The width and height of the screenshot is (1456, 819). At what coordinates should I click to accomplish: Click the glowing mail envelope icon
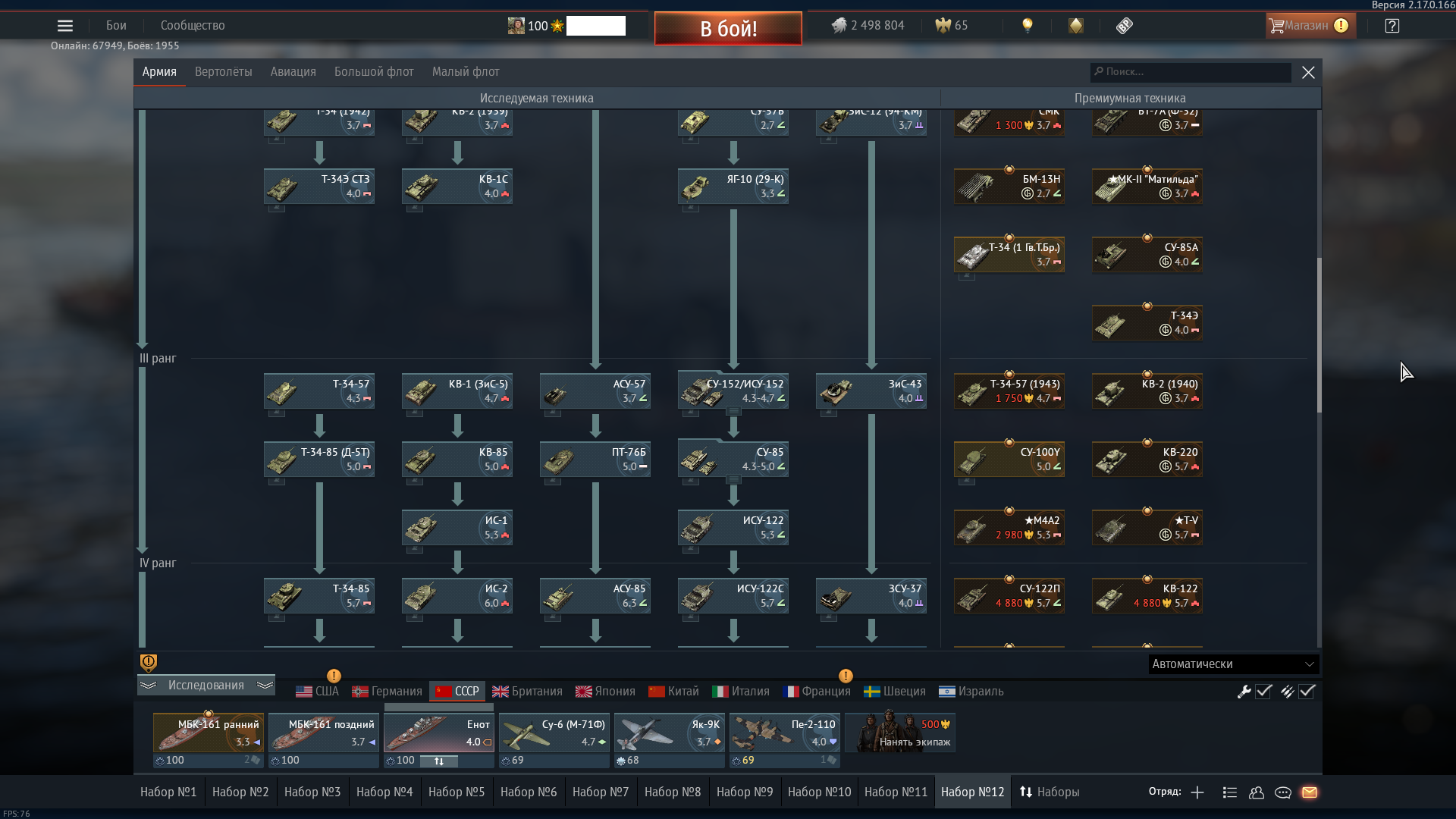pyautogui.click(x=1310, y=792)
